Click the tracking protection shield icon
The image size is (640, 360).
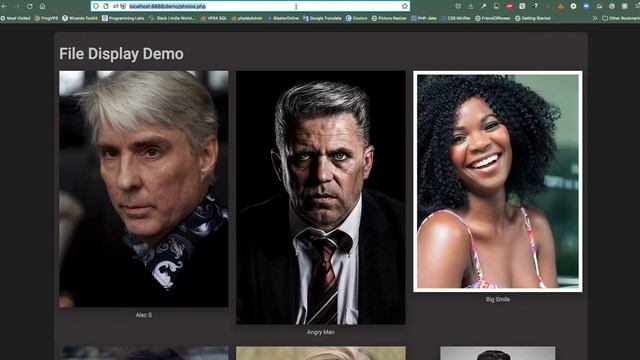(x=96, y=6)
